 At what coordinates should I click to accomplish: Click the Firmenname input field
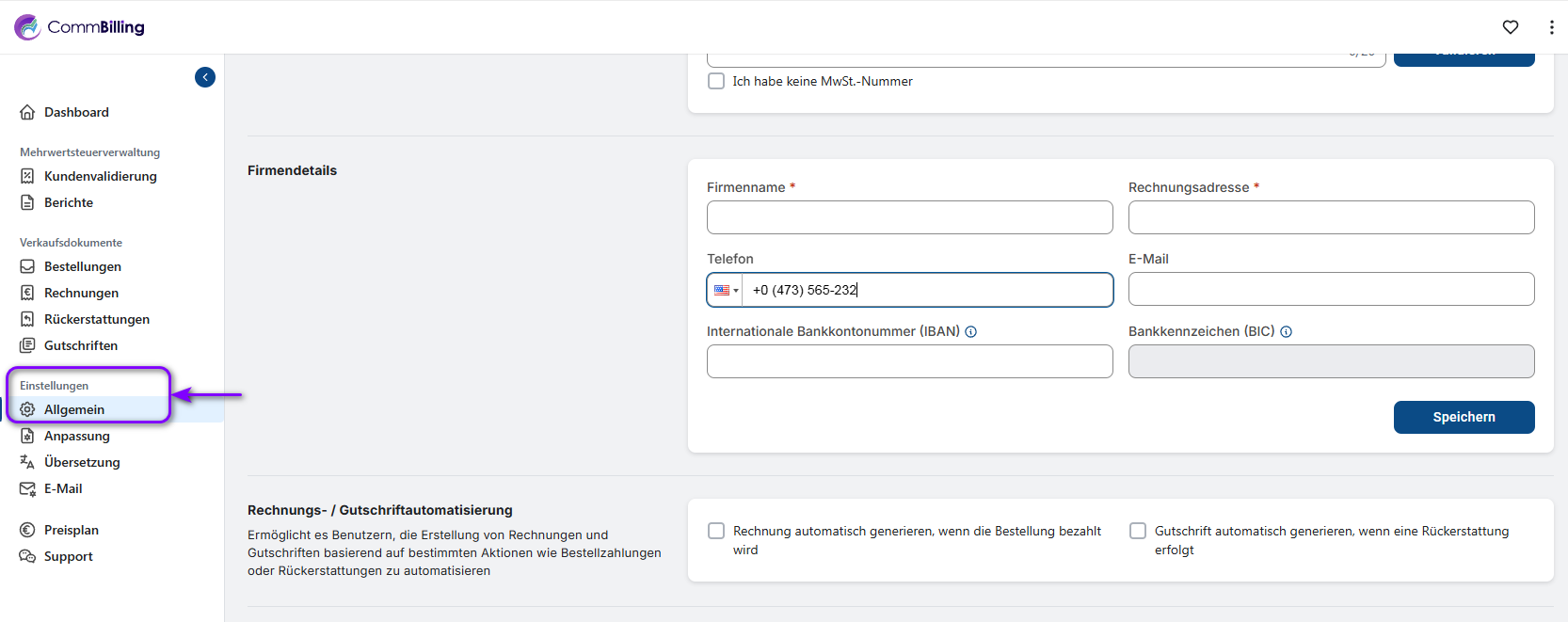909,217
